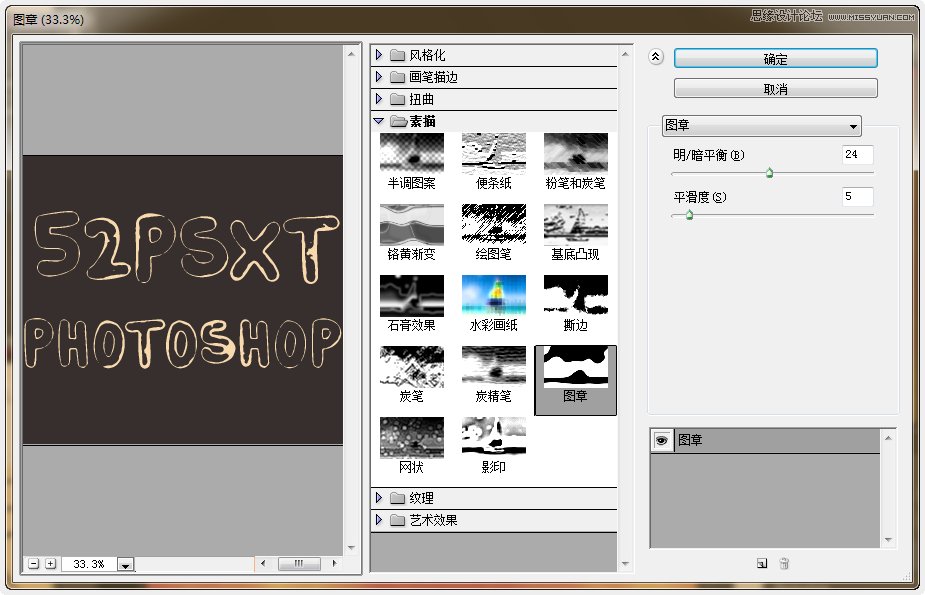The height and width of the screenshot is (595, 925).
Task: Select the 水彩画纸 filter thumbnail
Action: [x=494, y=295]
